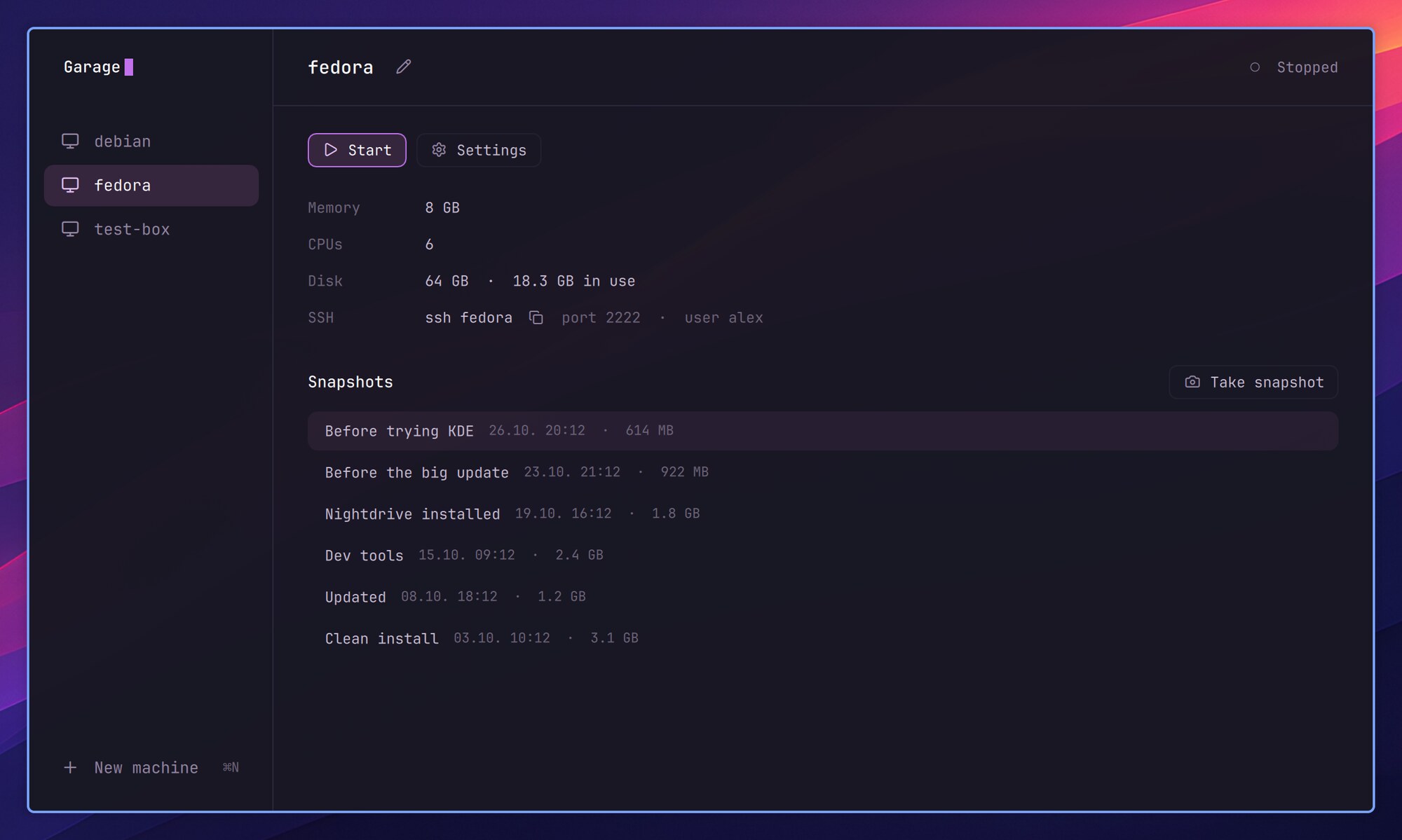This screenshot has height=840, width=1402.
Task: Click the 1.8 GB snapshot size
Action: pos(676,514)
